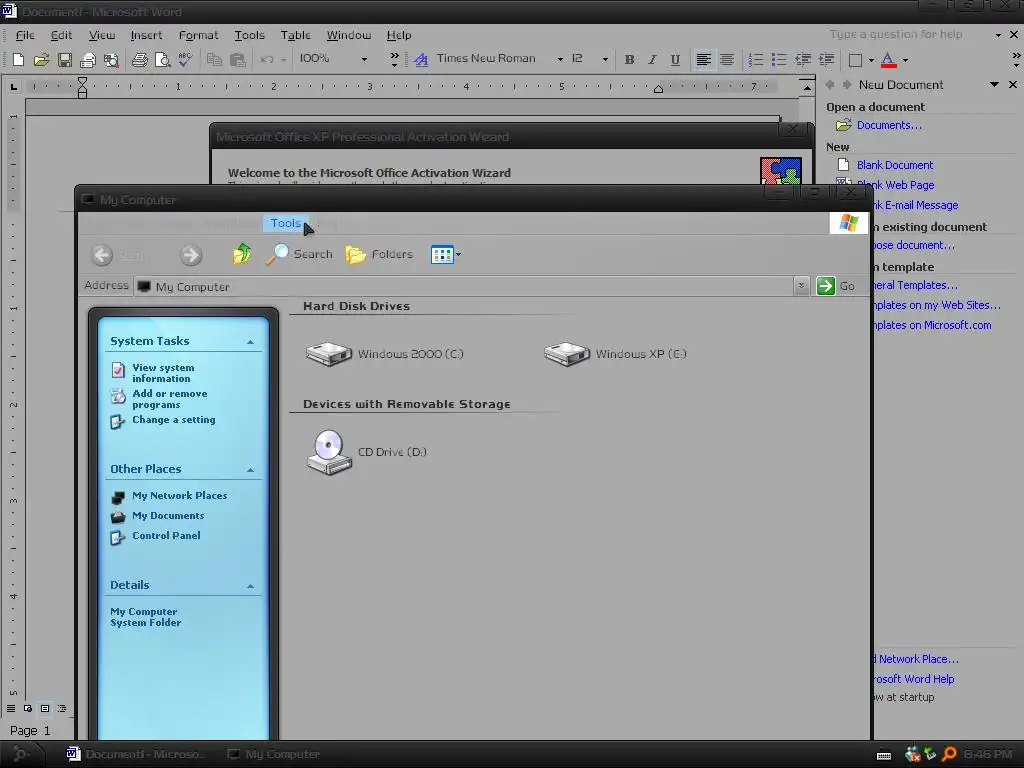Viewport: 1024px width, 768px height.
Task: Open Styles and Formatting in Word toolbar
Action: click(421, 60)
